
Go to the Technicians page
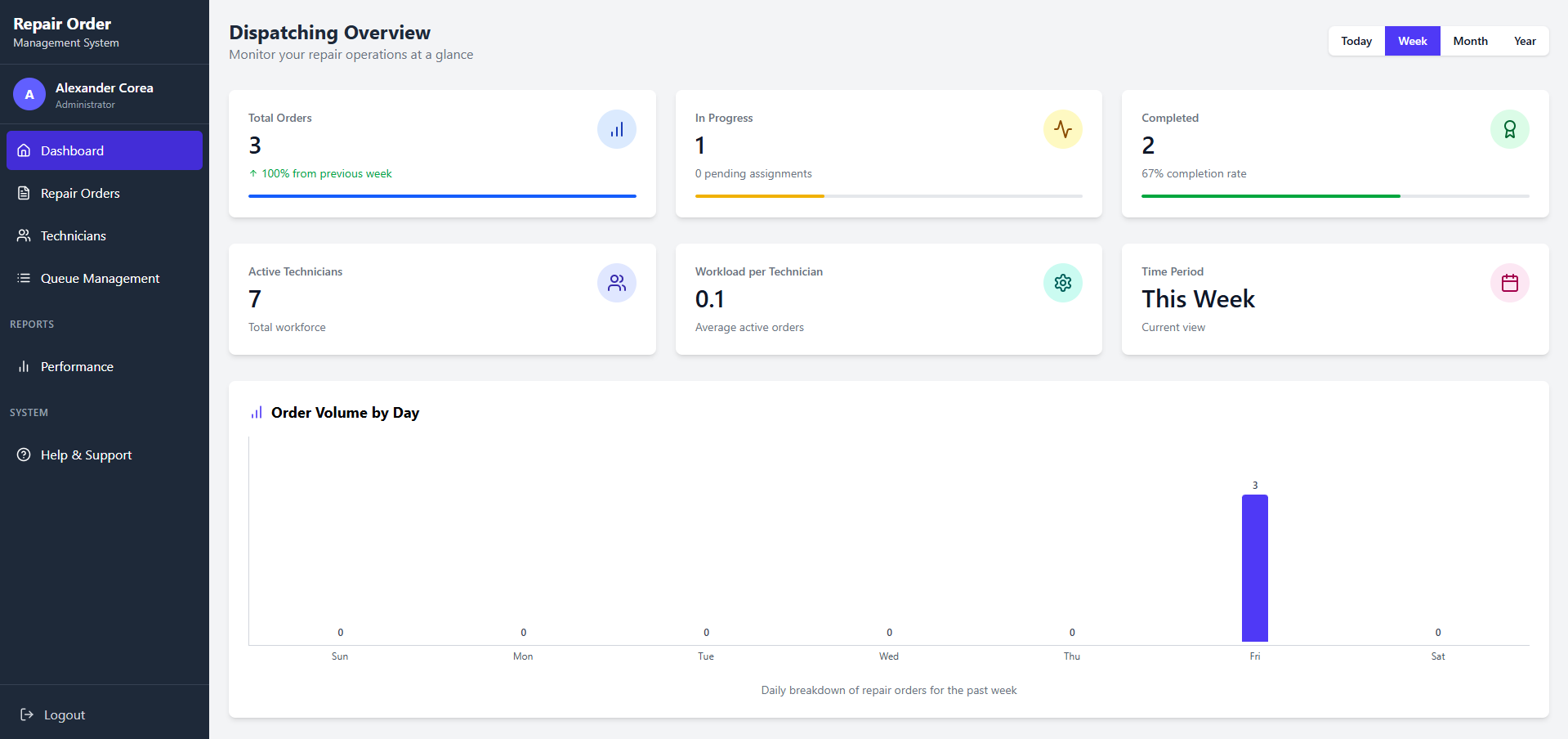click(105, 235)
